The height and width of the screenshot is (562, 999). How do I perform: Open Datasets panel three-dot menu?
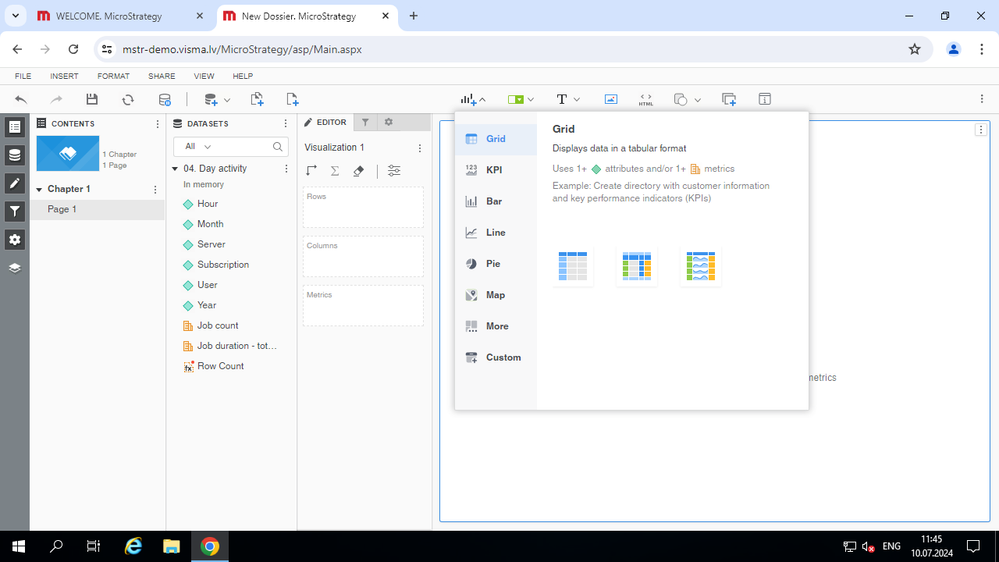coord(285,124)
